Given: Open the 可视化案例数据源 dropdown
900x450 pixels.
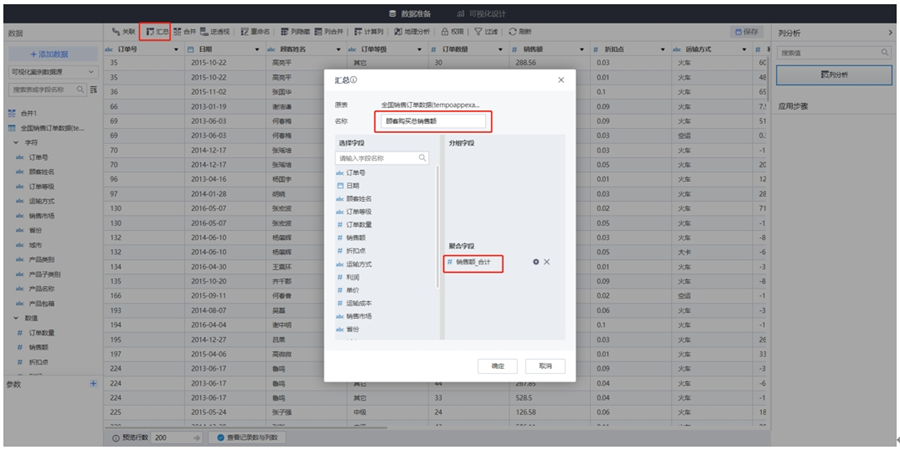Looking at the screenshot, I should (x=52, y=72).
